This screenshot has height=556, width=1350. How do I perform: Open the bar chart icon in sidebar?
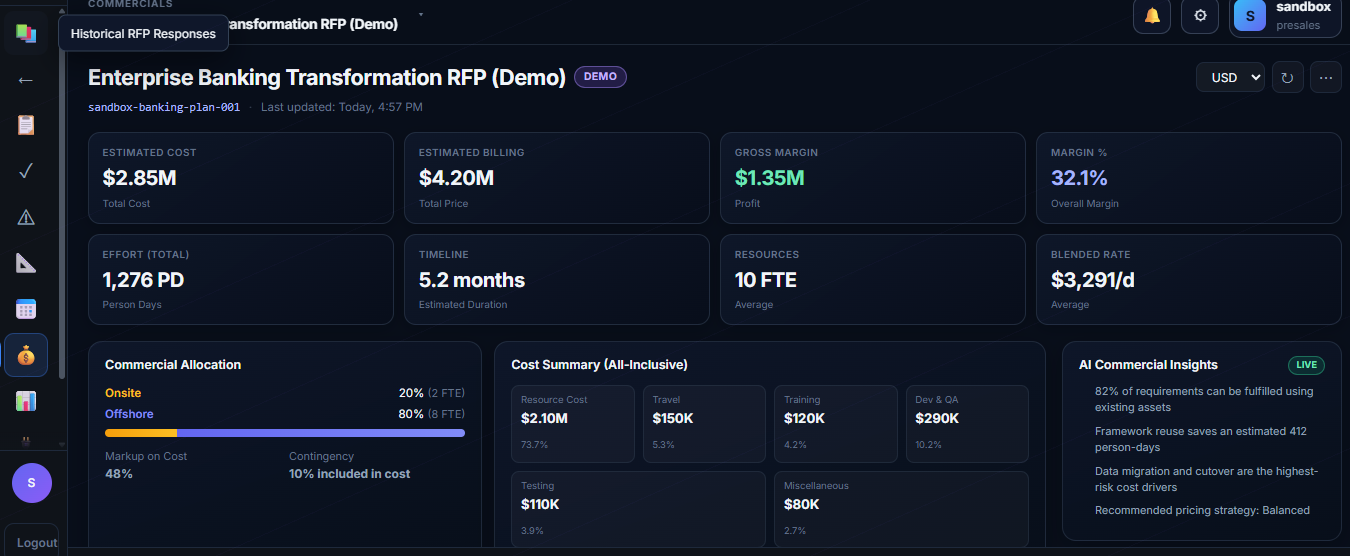(26, 401)
